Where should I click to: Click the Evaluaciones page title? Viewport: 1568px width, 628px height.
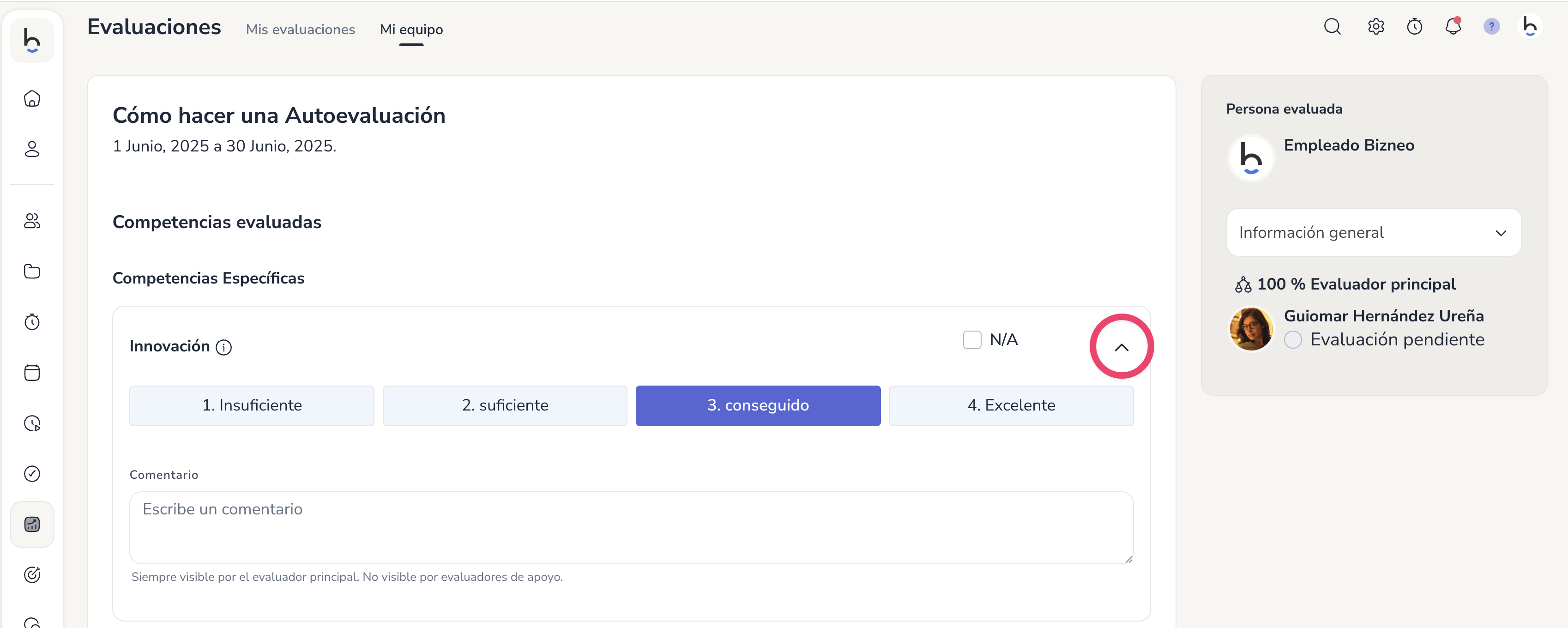pos(154,27)
